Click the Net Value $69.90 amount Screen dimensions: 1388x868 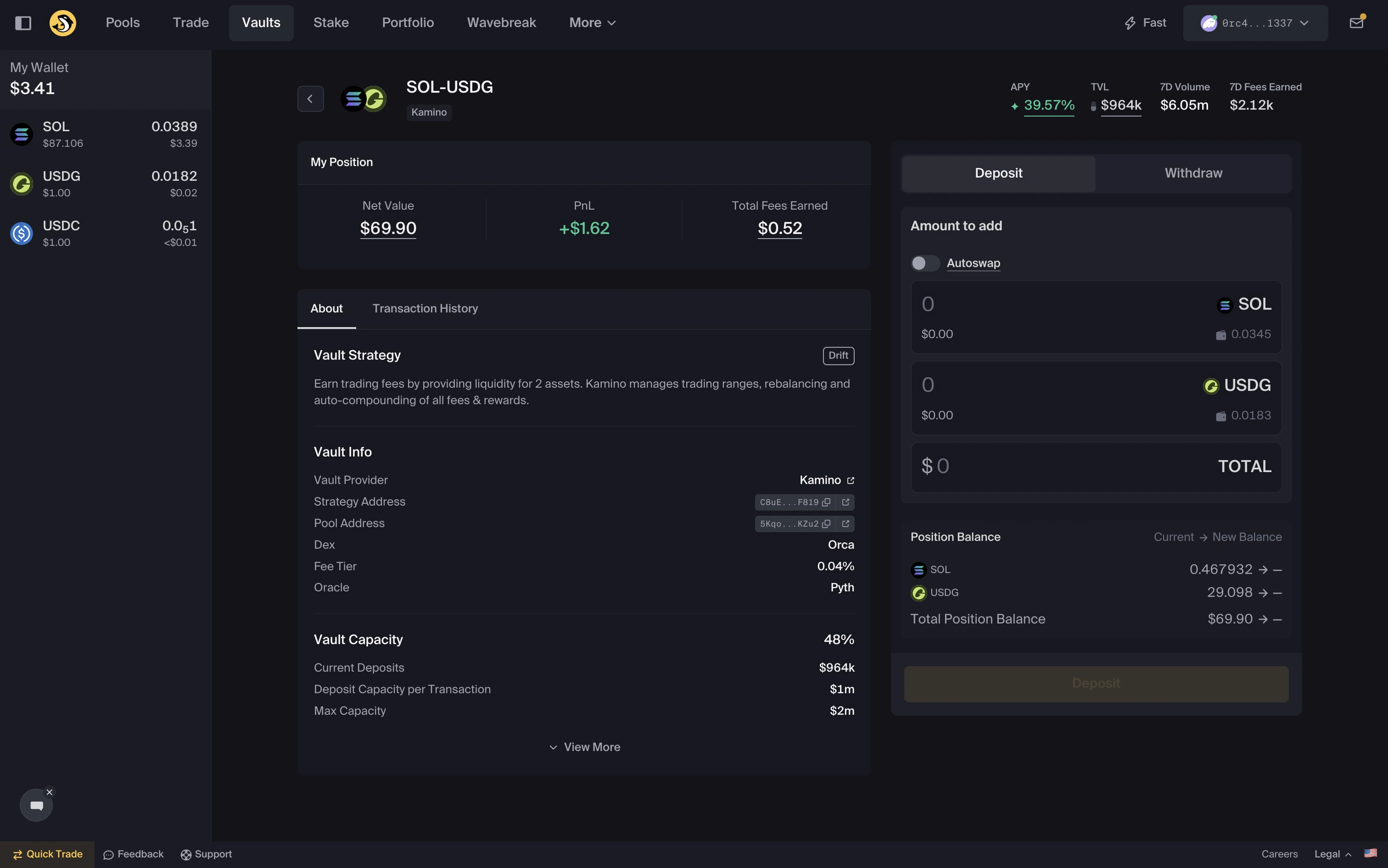[x=388, y=228]
